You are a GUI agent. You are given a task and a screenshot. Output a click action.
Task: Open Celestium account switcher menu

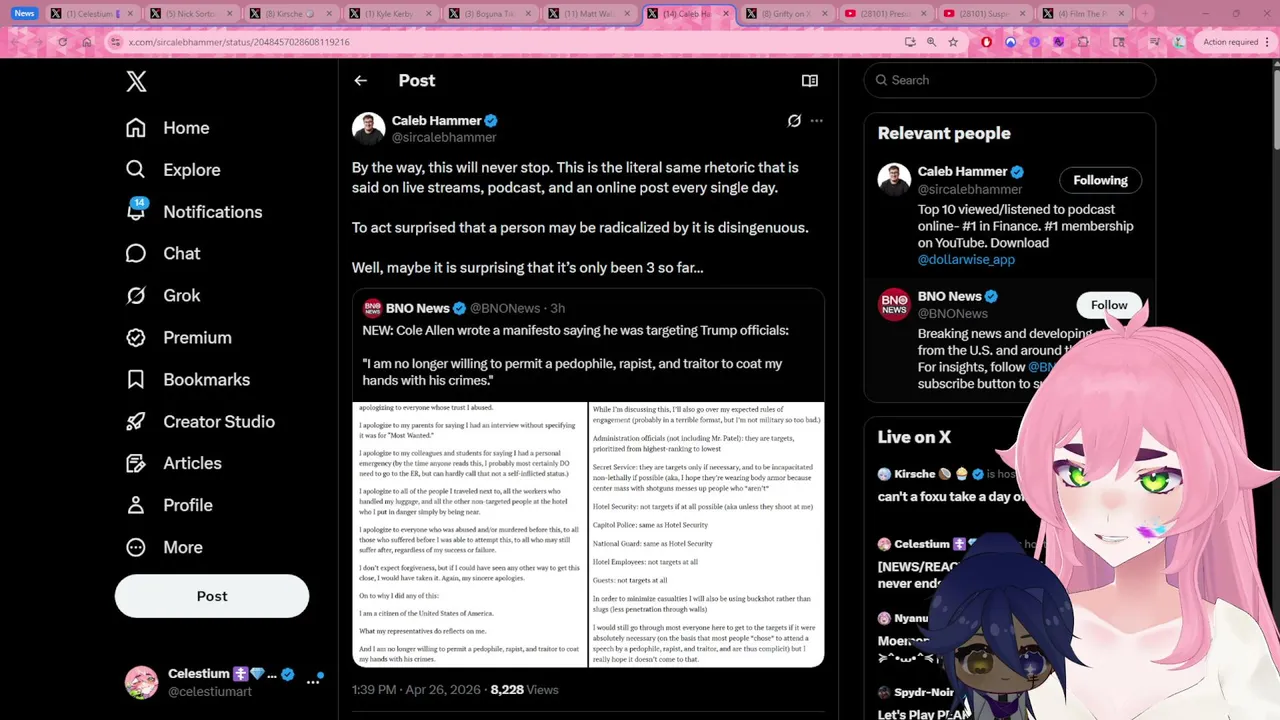[x=222, y=682]
